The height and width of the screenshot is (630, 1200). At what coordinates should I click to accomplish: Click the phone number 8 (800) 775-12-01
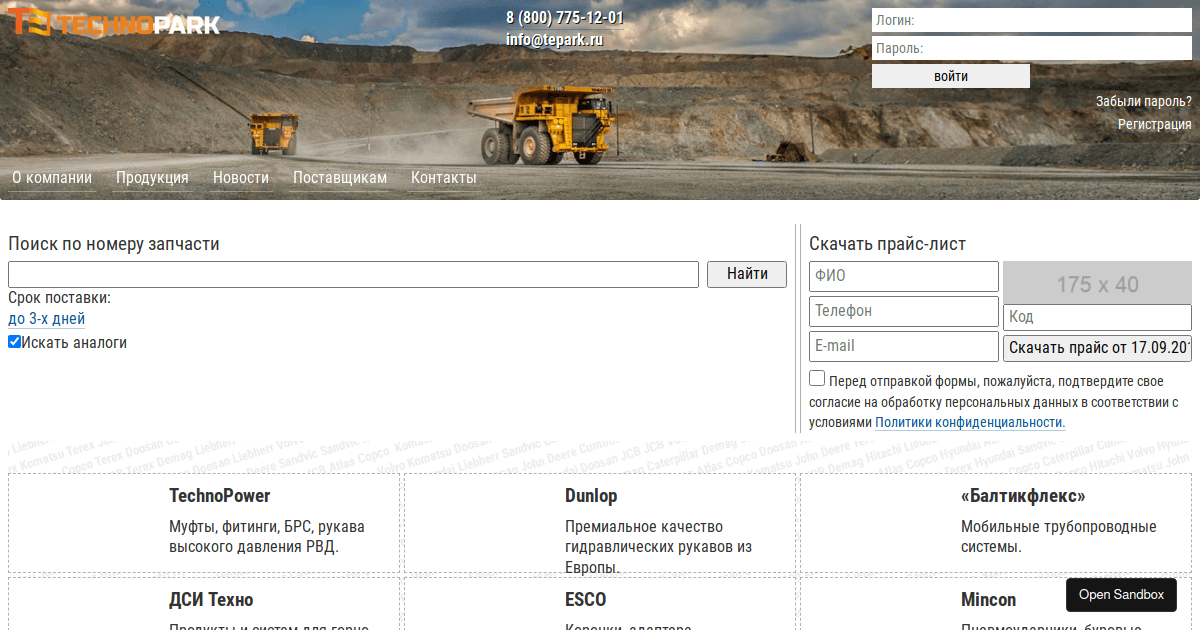point(565,18)
